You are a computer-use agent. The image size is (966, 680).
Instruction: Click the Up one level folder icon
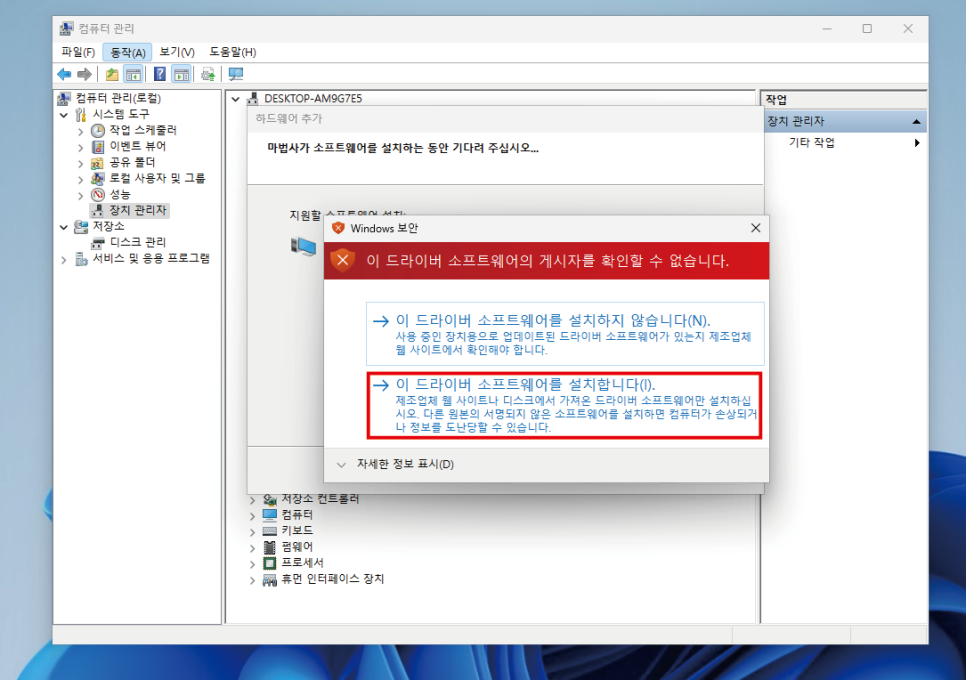(112, 75)
